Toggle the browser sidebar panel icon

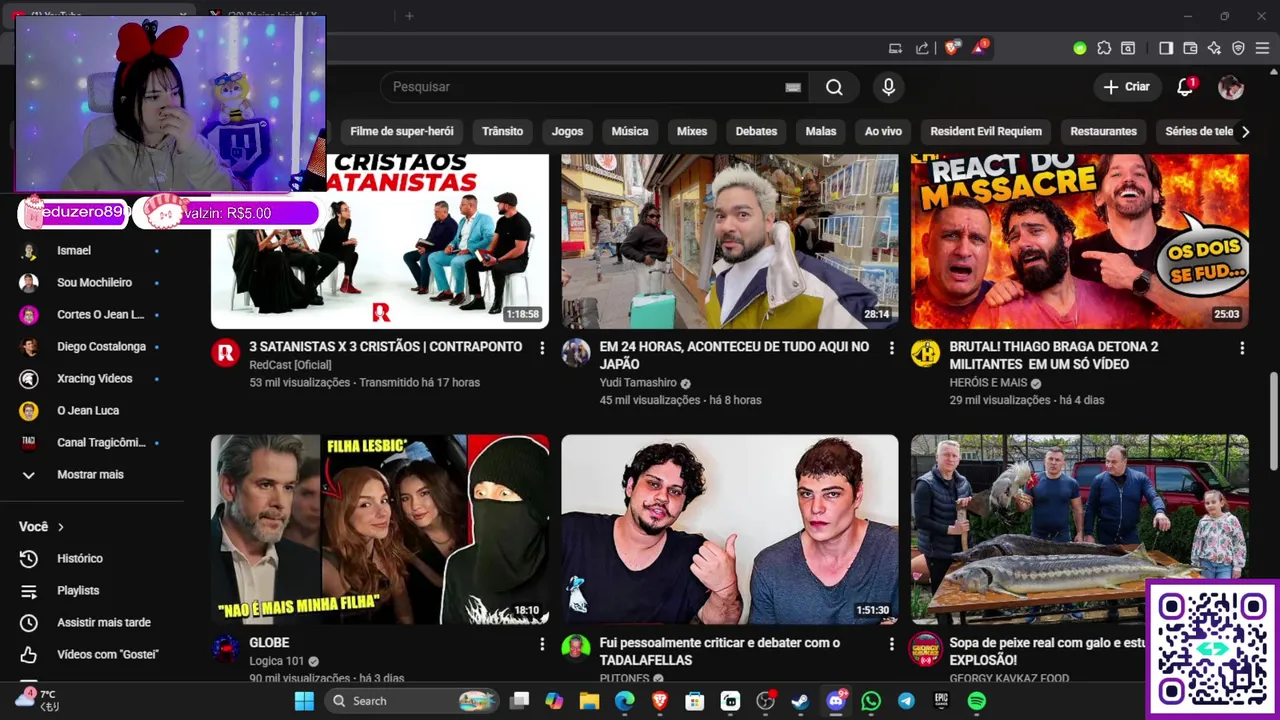pos(1166,48)
